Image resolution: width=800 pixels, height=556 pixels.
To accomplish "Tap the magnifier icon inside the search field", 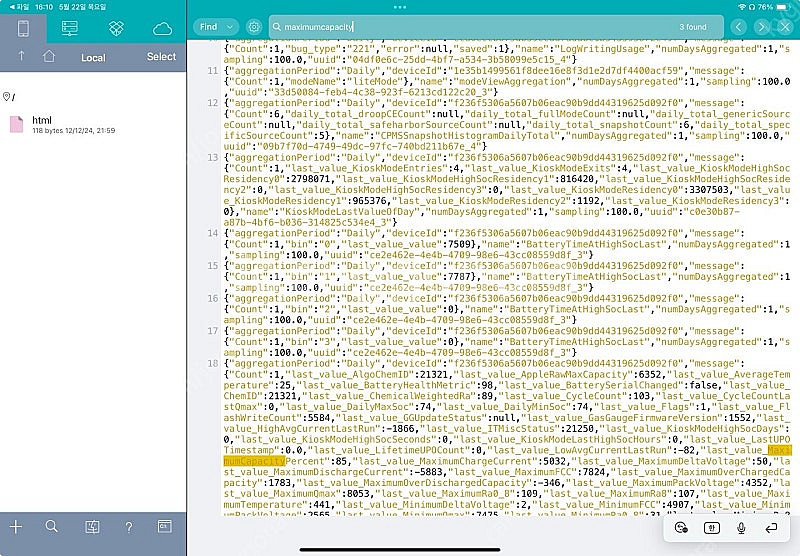I will [x=277, y=27].
